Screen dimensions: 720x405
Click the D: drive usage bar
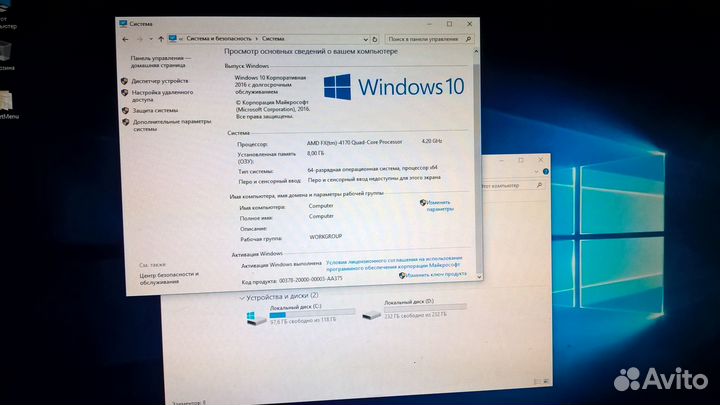(426, 309)
